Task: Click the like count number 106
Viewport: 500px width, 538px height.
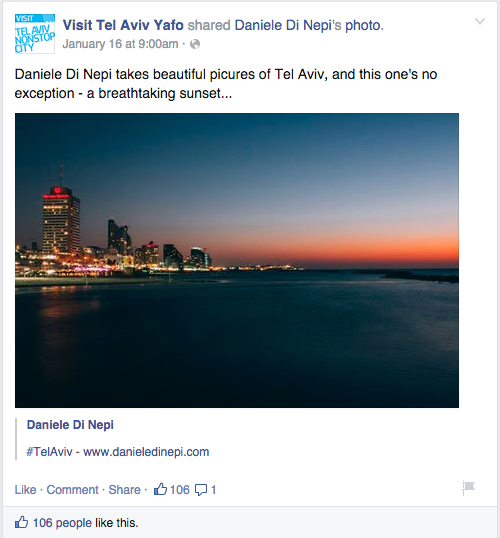Action: tap(180, 490)
